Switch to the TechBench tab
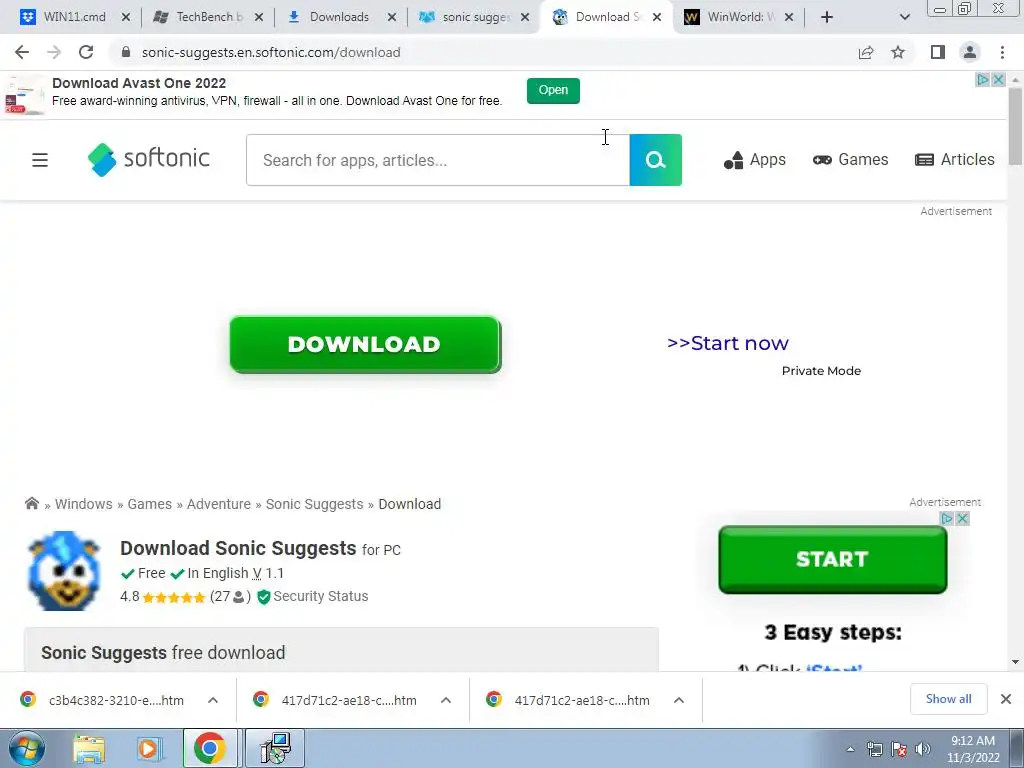 point(208,17)
